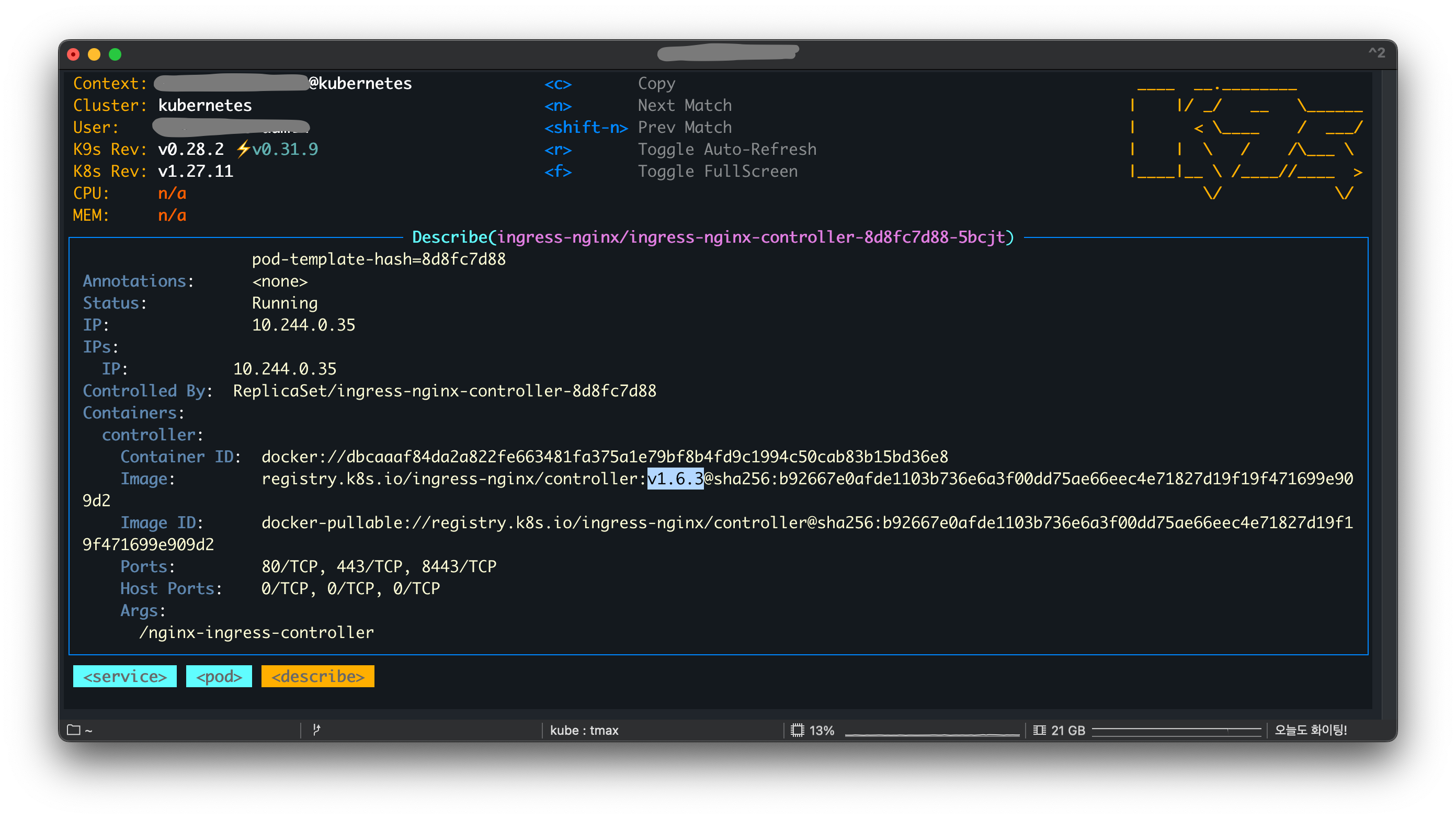Image resolution: width=1456 pixels, height=819 pixels.
Task: Select the <pod> breadcrumb
Action: [219, 676]
